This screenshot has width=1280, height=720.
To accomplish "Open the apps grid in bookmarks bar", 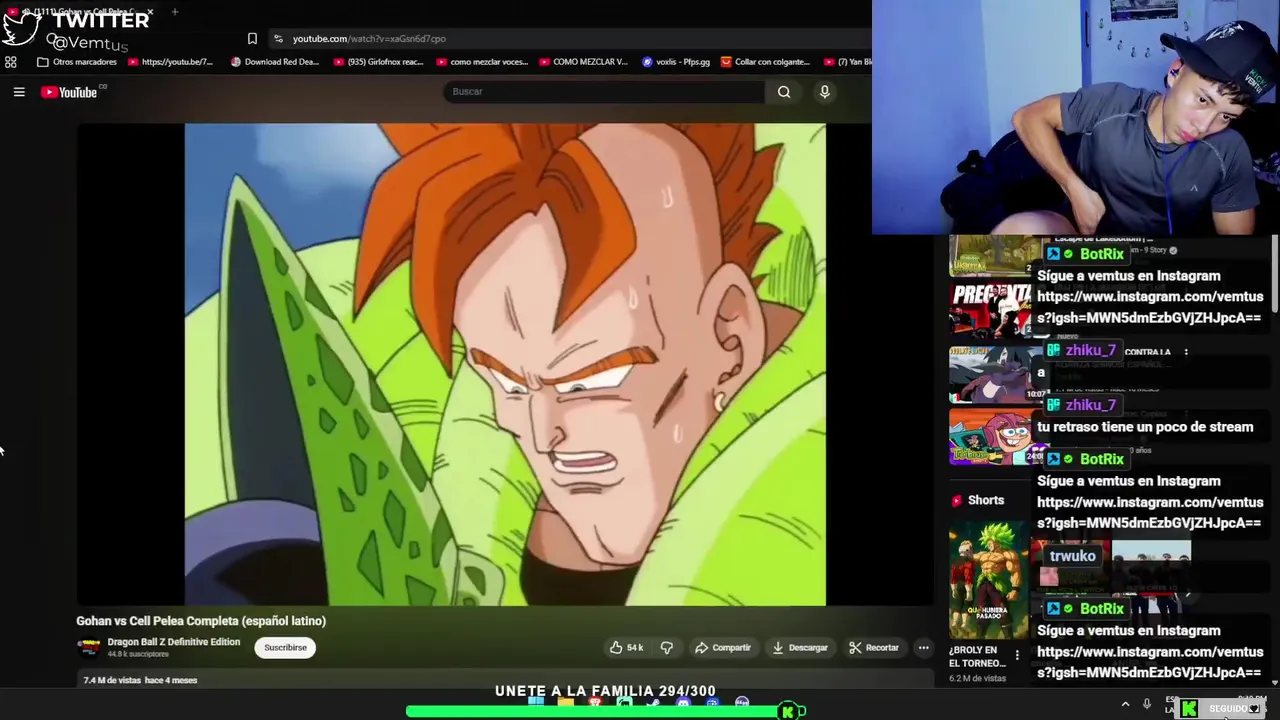I will (11, 62).
